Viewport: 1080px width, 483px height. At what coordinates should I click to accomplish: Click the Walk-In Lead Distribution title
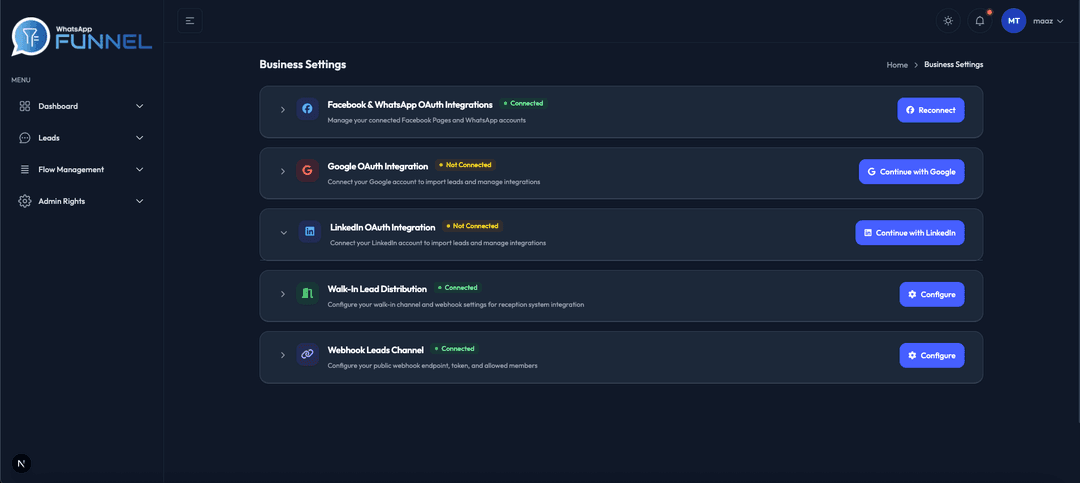(x=377, y=289)
